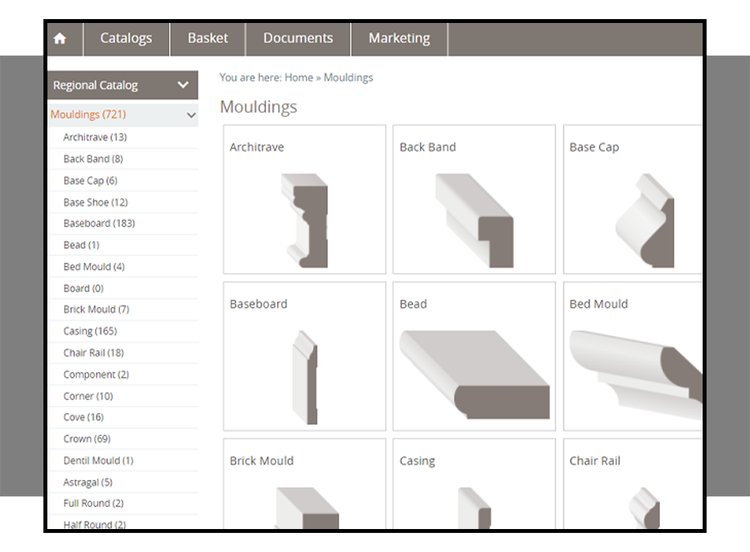This screenshot has width=750, height=552.
Task: Open the Baseboard profile image
Action: point(304,376)
